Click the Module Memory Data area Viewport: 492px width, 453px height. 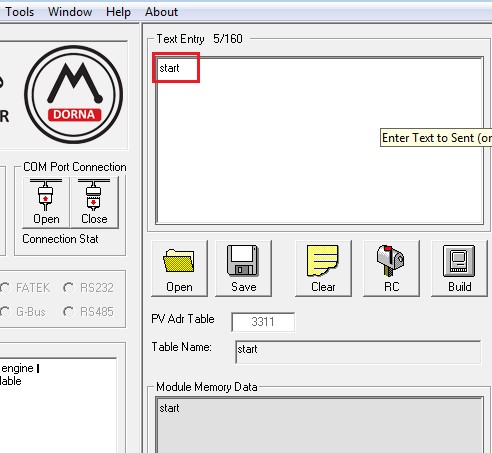[320, 425]
